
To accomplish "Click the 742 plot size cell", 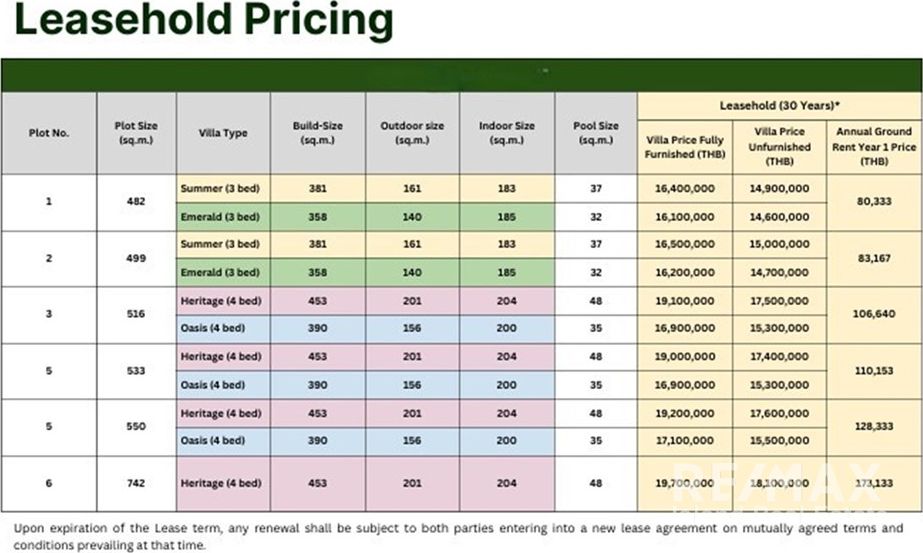I will (136, 483).
